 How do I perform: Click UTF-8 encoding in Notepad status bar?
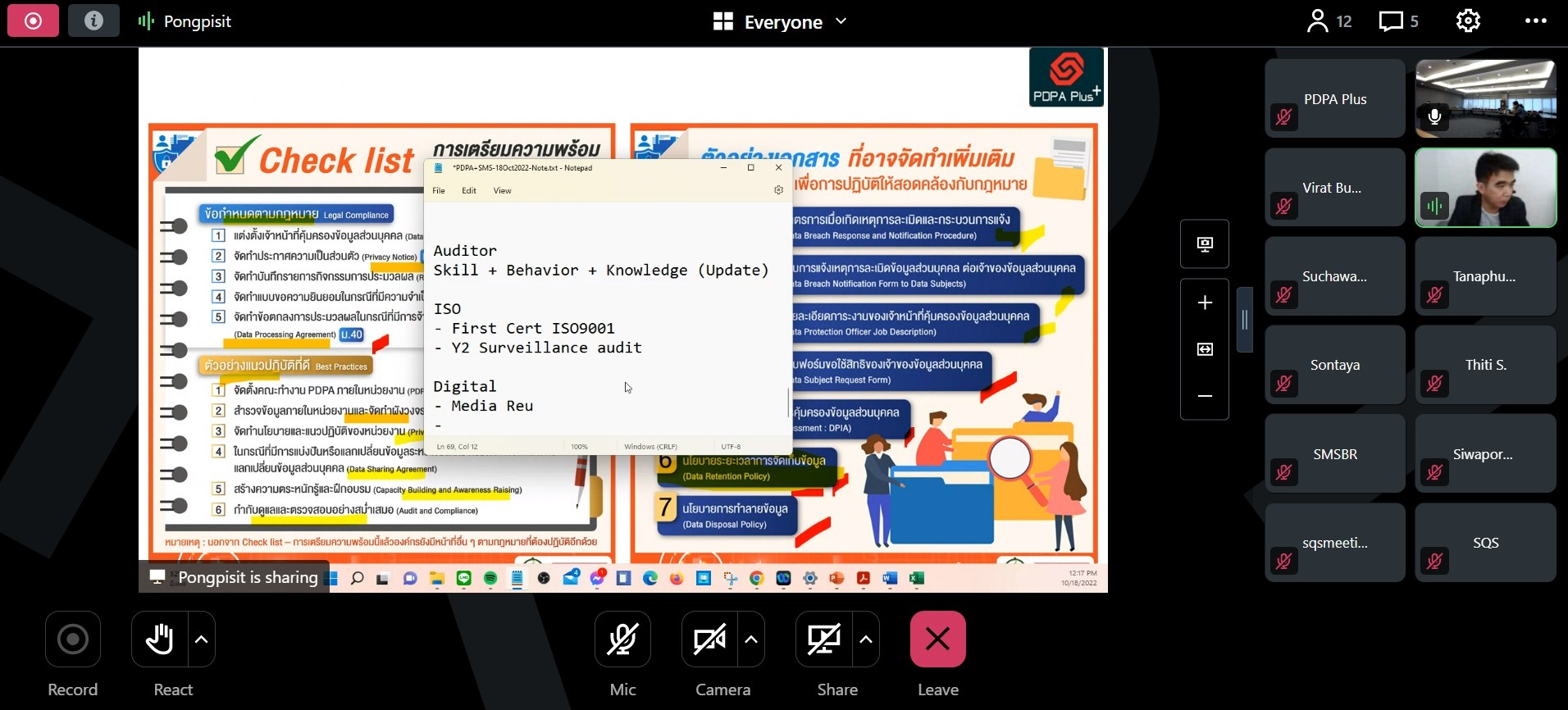[x=731, y=447]
